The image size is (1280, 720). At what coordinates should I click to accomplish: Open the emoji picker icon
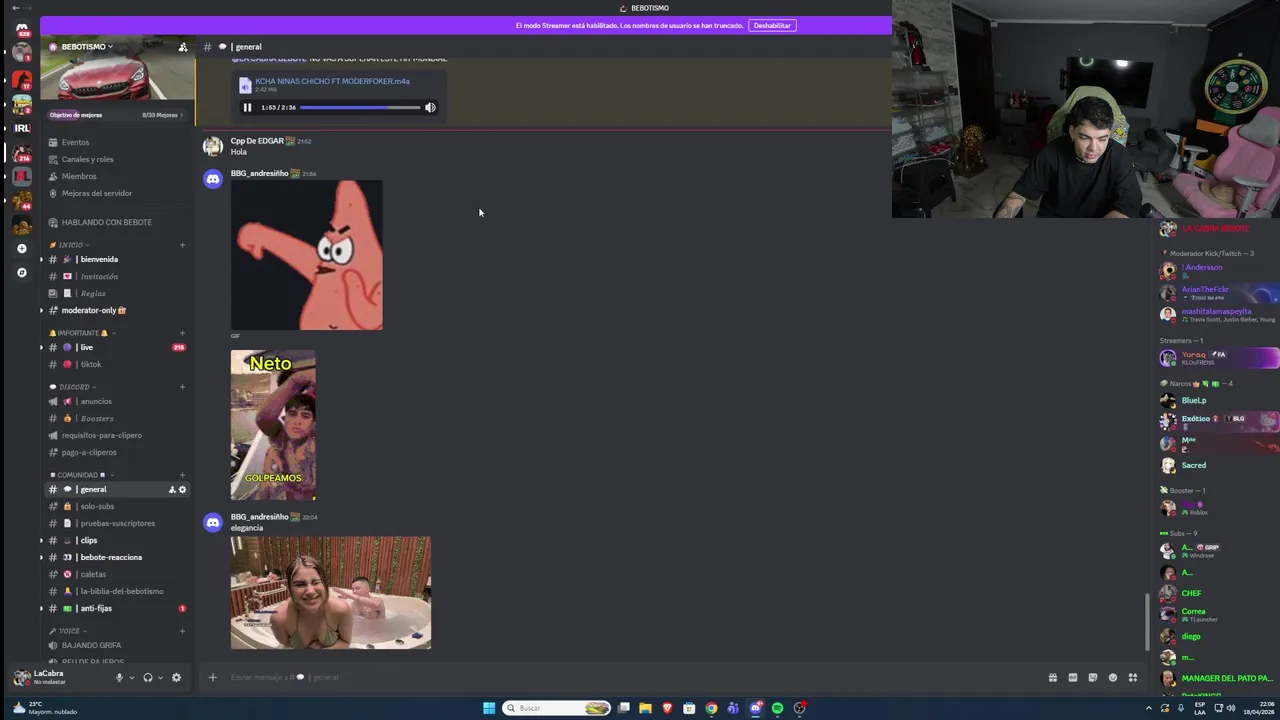coord(1112,677)
